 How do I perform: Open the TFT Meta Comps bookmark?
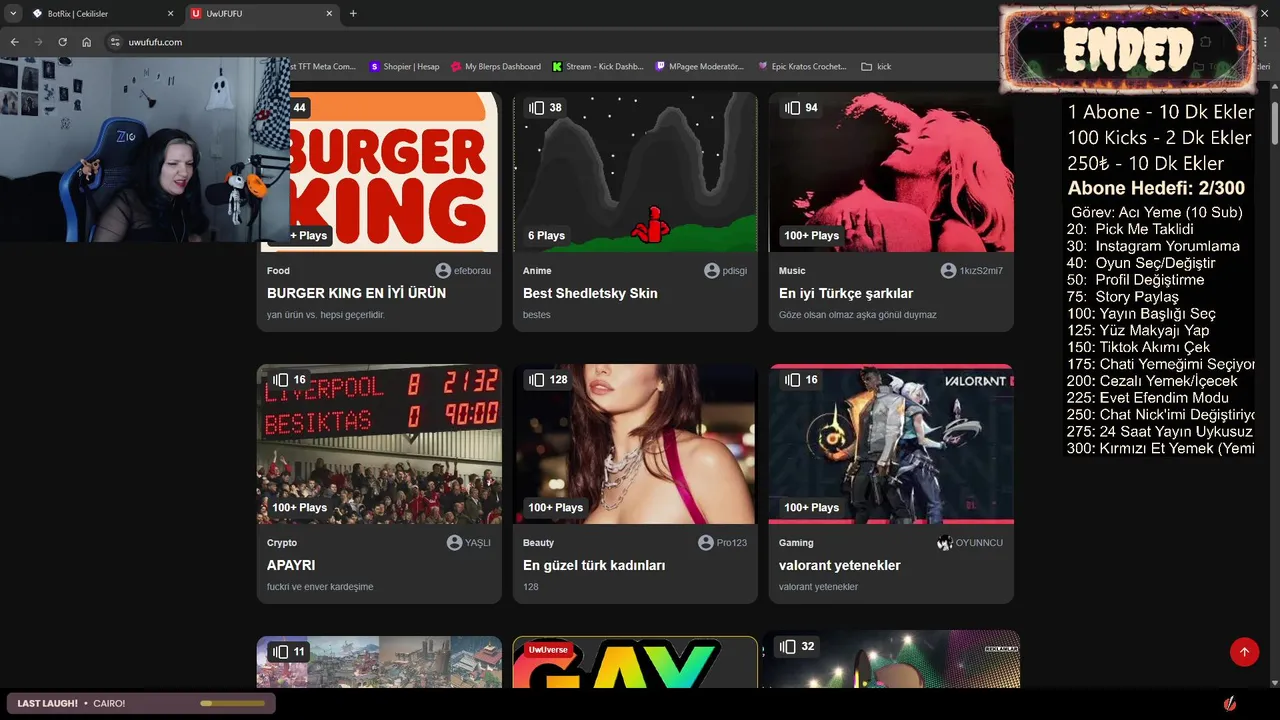[x=322, y=66]
